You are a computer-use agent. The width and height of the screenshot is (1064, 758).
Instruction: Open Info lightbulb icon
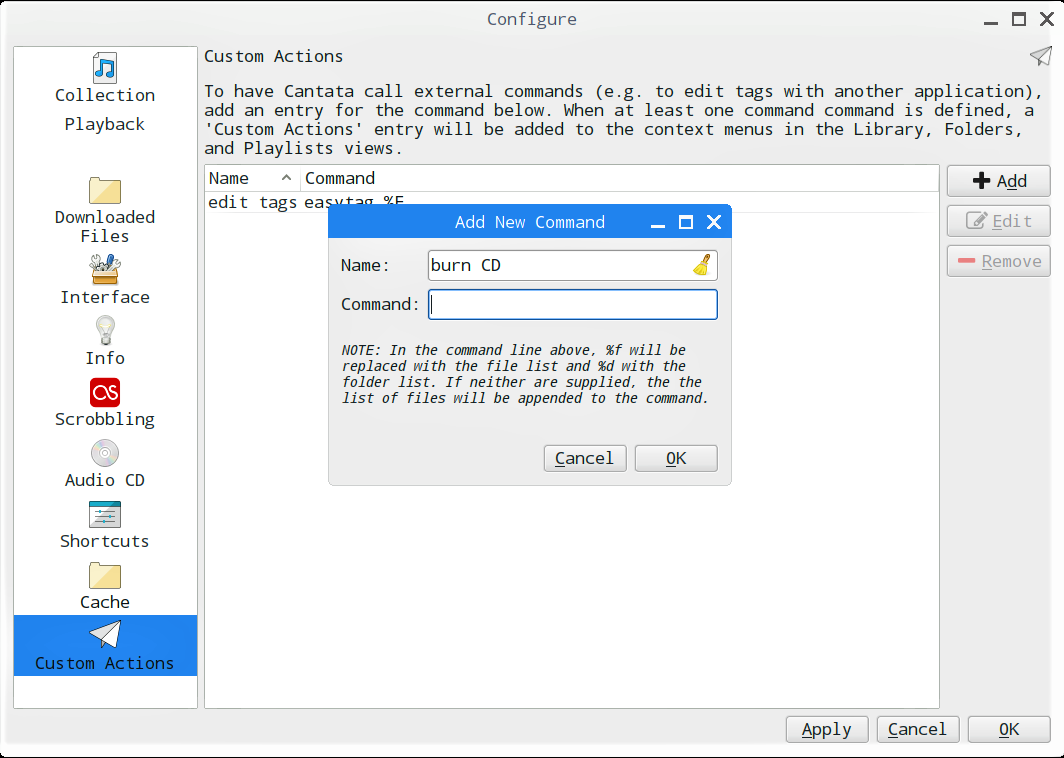pyautogui.click(x=104, y=331)
